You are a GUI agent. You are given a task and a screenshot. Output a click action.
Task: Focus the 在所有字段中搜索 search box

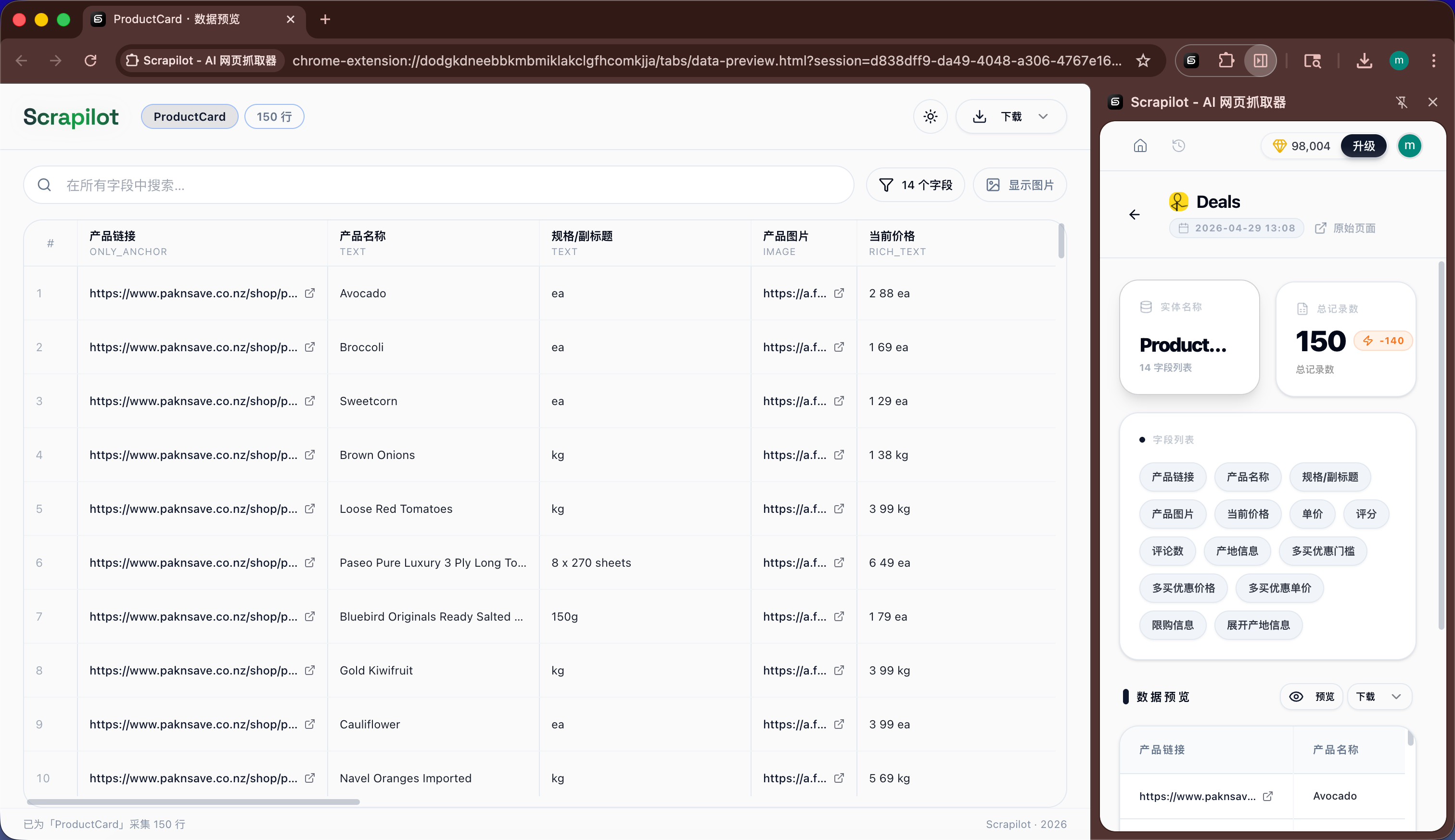(x=438, y=185)
